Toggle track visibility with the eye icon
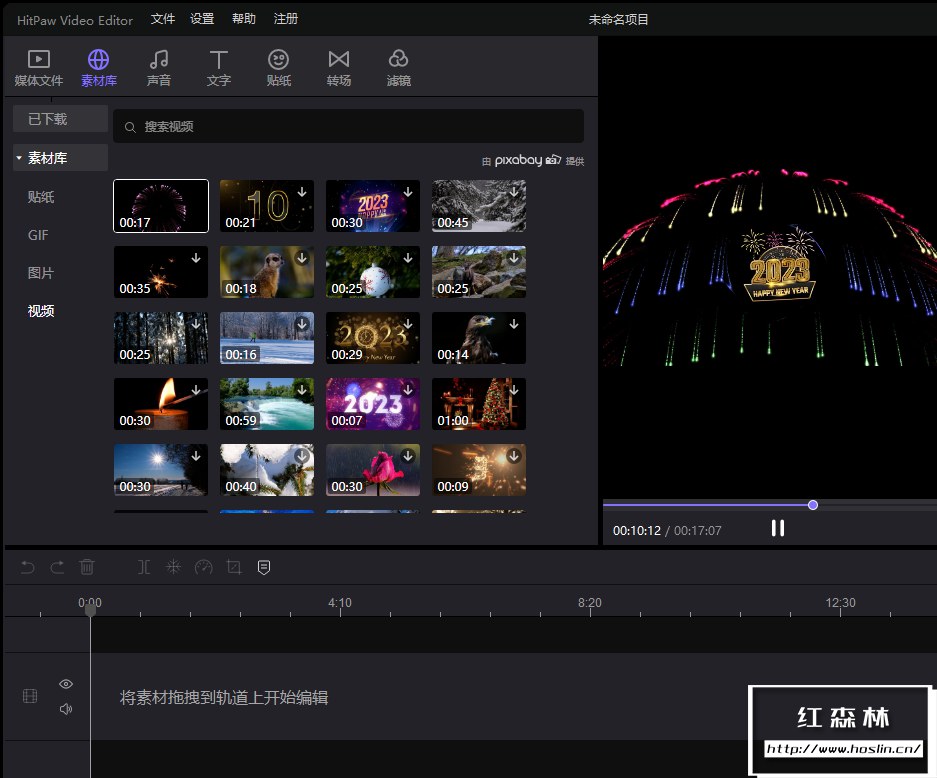Image resolution: width=937 pixels, height=778 pixels. [x=66, y=684]
